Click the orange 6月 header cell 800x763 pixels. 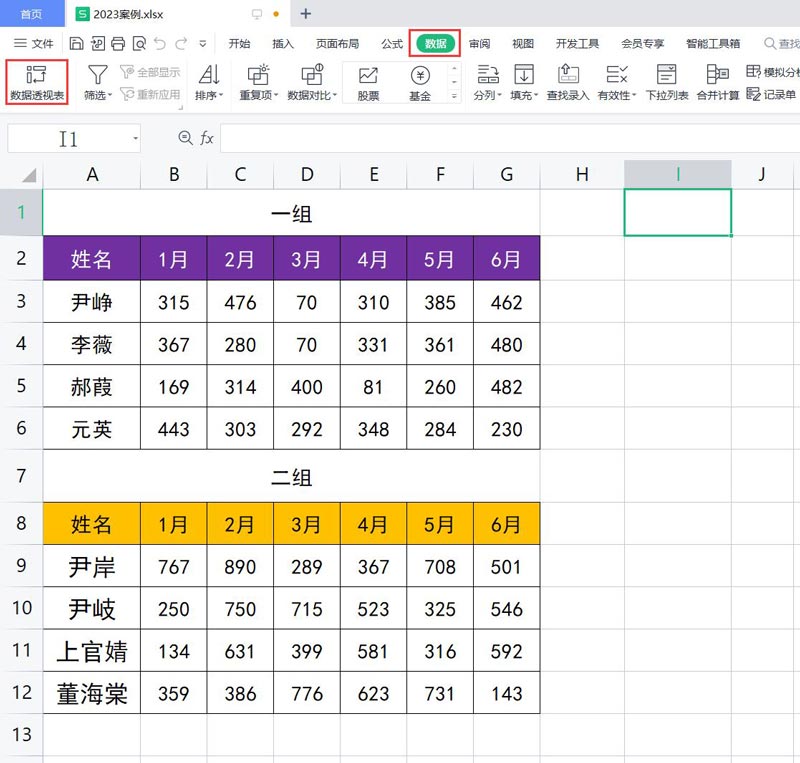click(x=507, y=524)
